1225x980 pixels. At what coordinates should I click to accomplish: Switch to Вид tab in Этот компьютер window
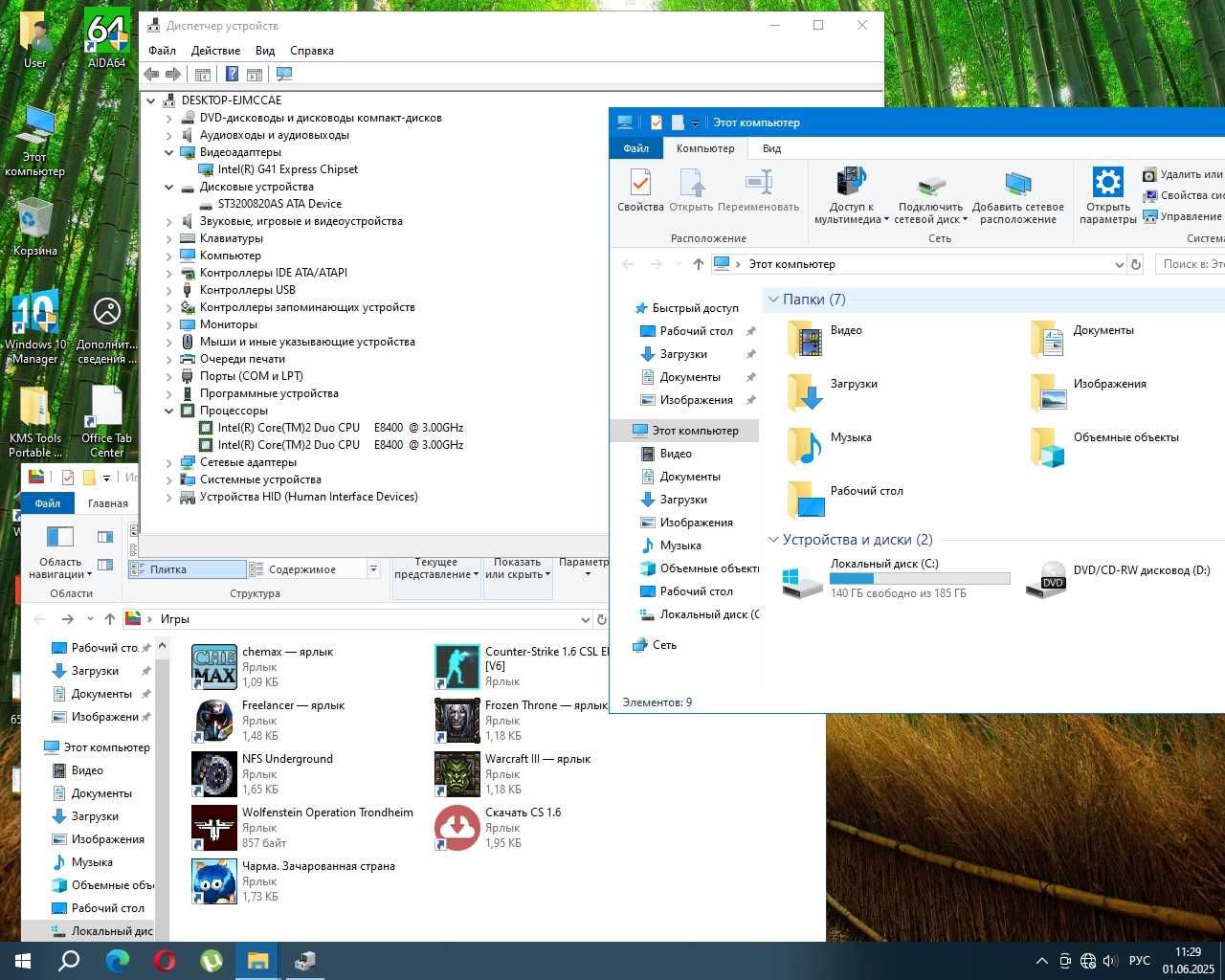tap(771, 148)
